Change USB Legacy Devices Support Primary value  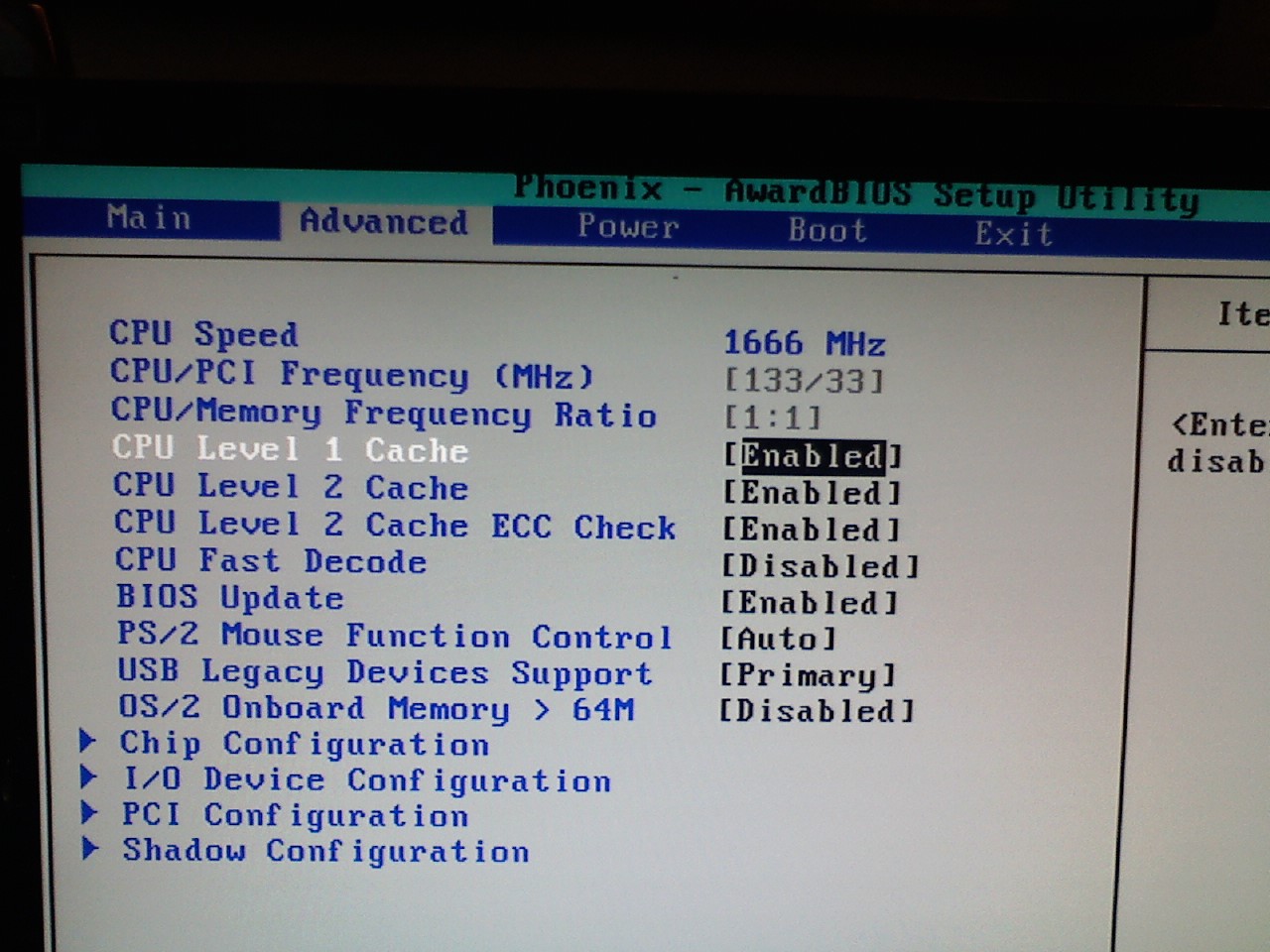click(x=808, y=674)
